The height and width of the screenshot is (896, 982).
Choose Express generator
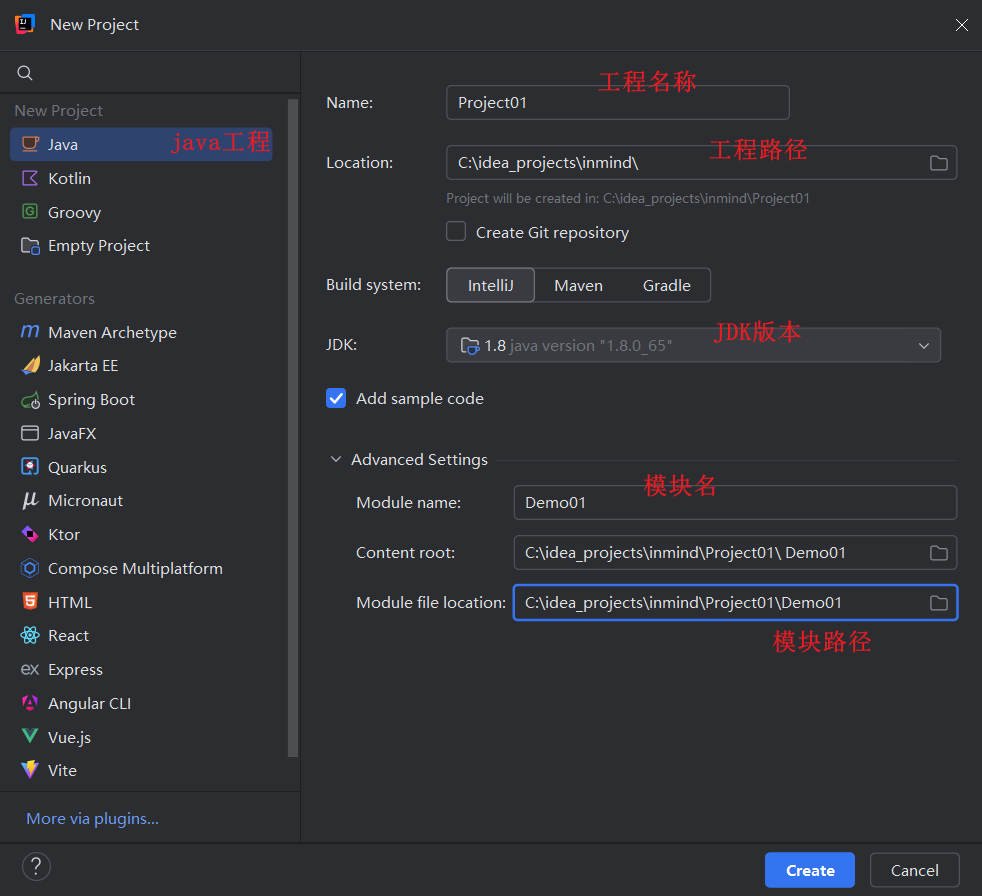[x=142, y=669]
